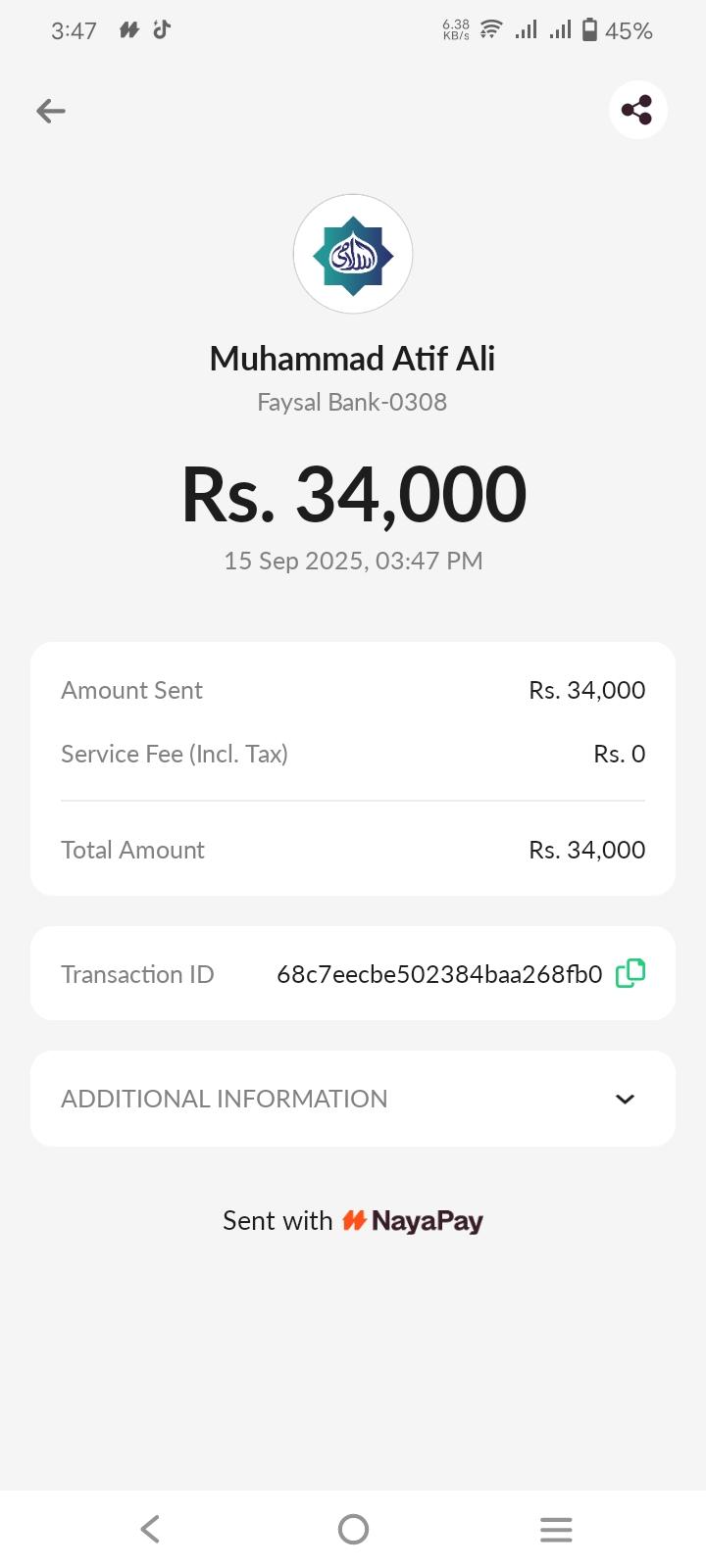
Task: Tap recipient name Muhammad Atif Ali
Action: coord(353,359)
